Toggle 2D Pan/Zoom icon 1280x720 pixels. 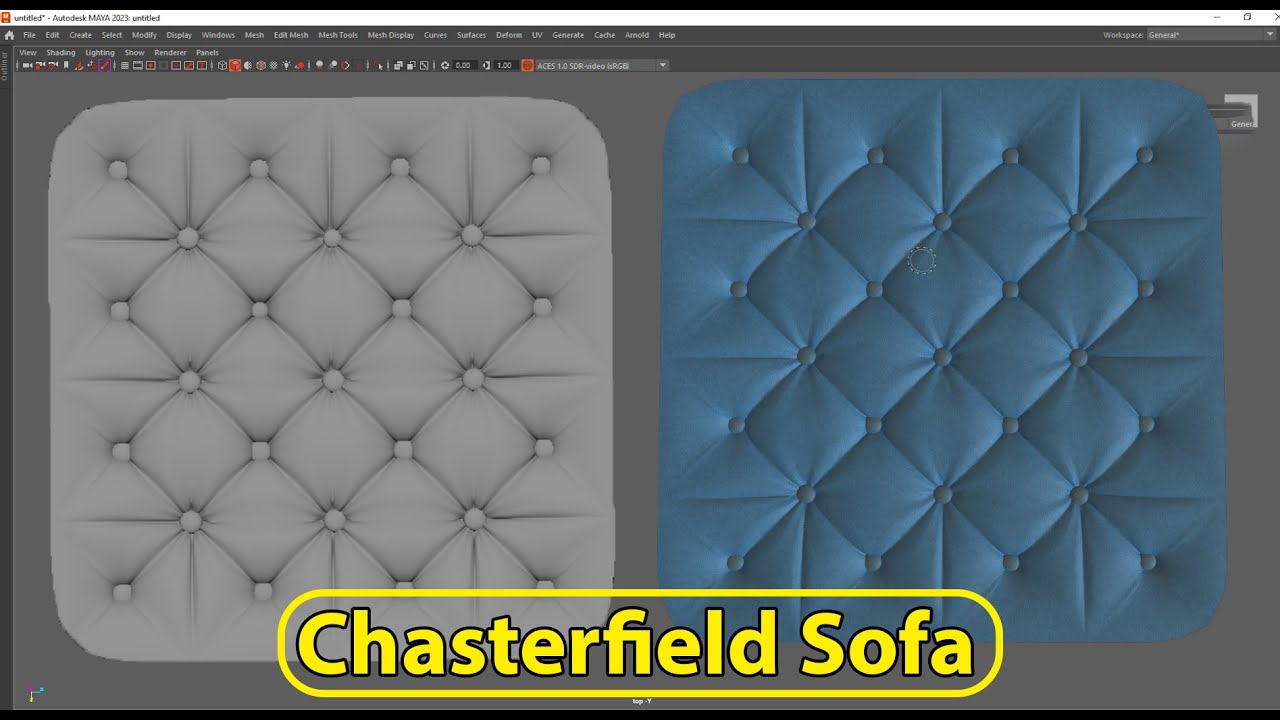point(92,65)
